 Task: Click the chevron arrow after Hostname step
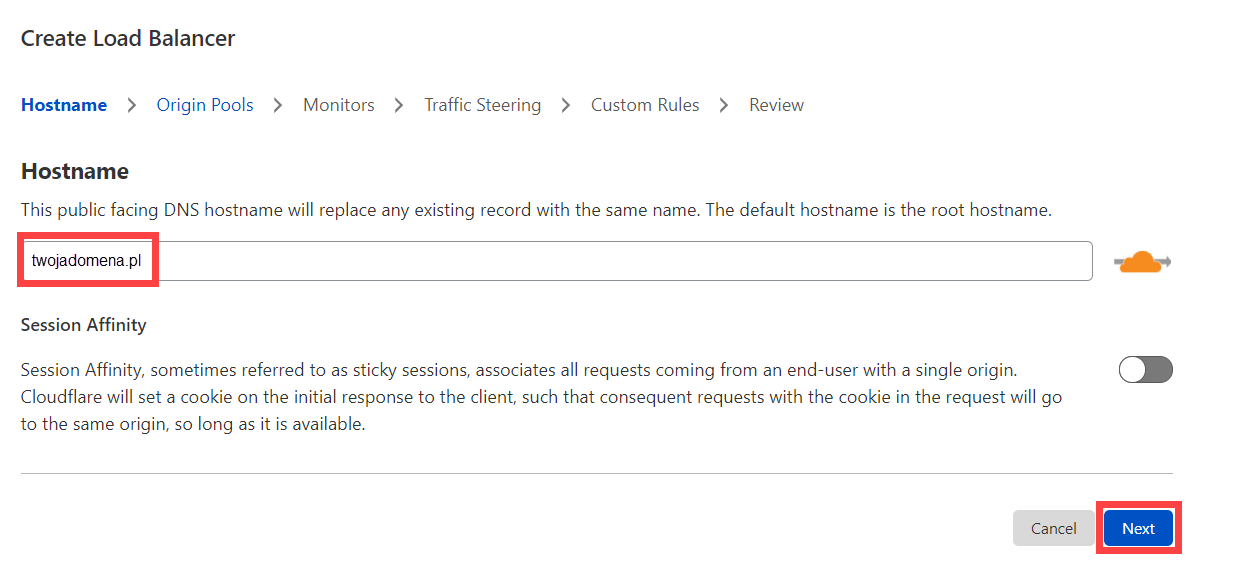[x=132, y=105]
